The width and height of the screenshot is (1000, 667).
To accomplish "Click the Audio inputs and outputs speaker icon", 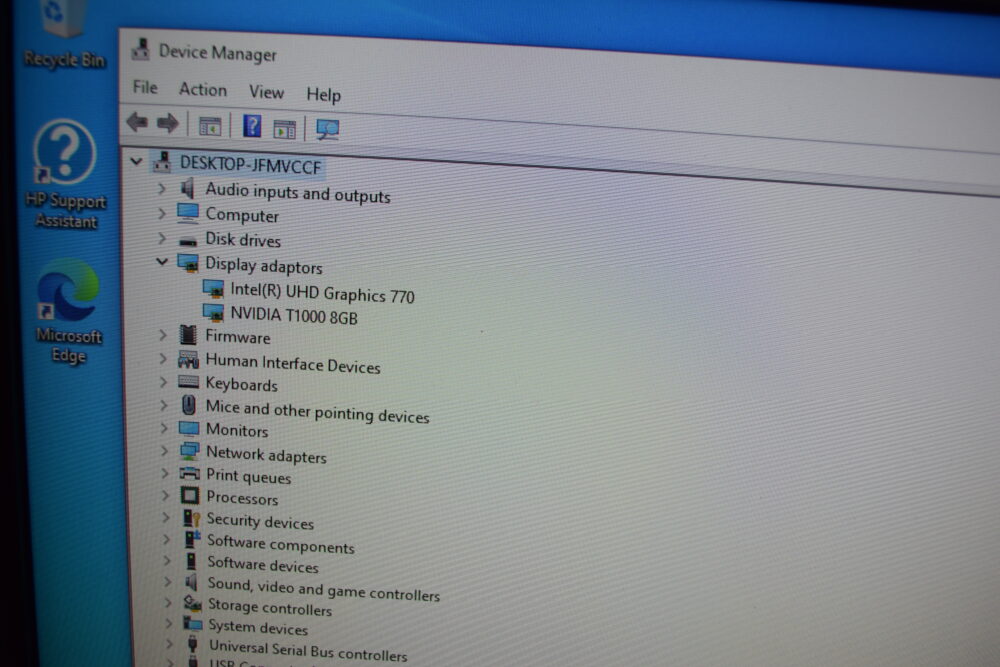I will pyautogui.click(x=187, y=188).
